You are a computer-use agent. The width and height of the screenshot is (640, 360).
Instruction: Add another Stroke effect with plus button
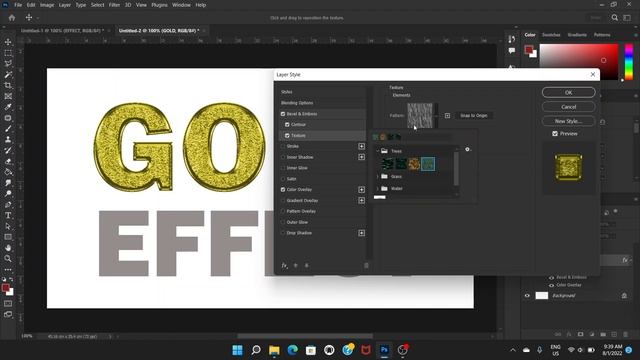(361, 146)
